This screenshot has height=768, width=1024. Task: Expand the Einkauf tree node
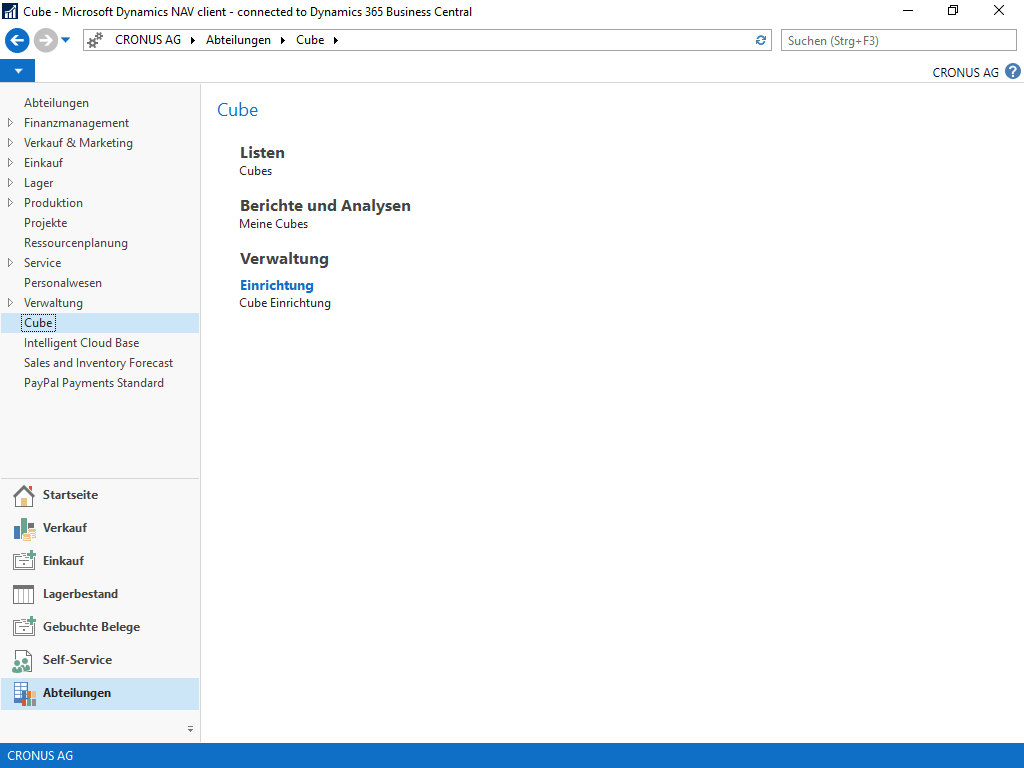pyautogui.click(x=10, y=163)
